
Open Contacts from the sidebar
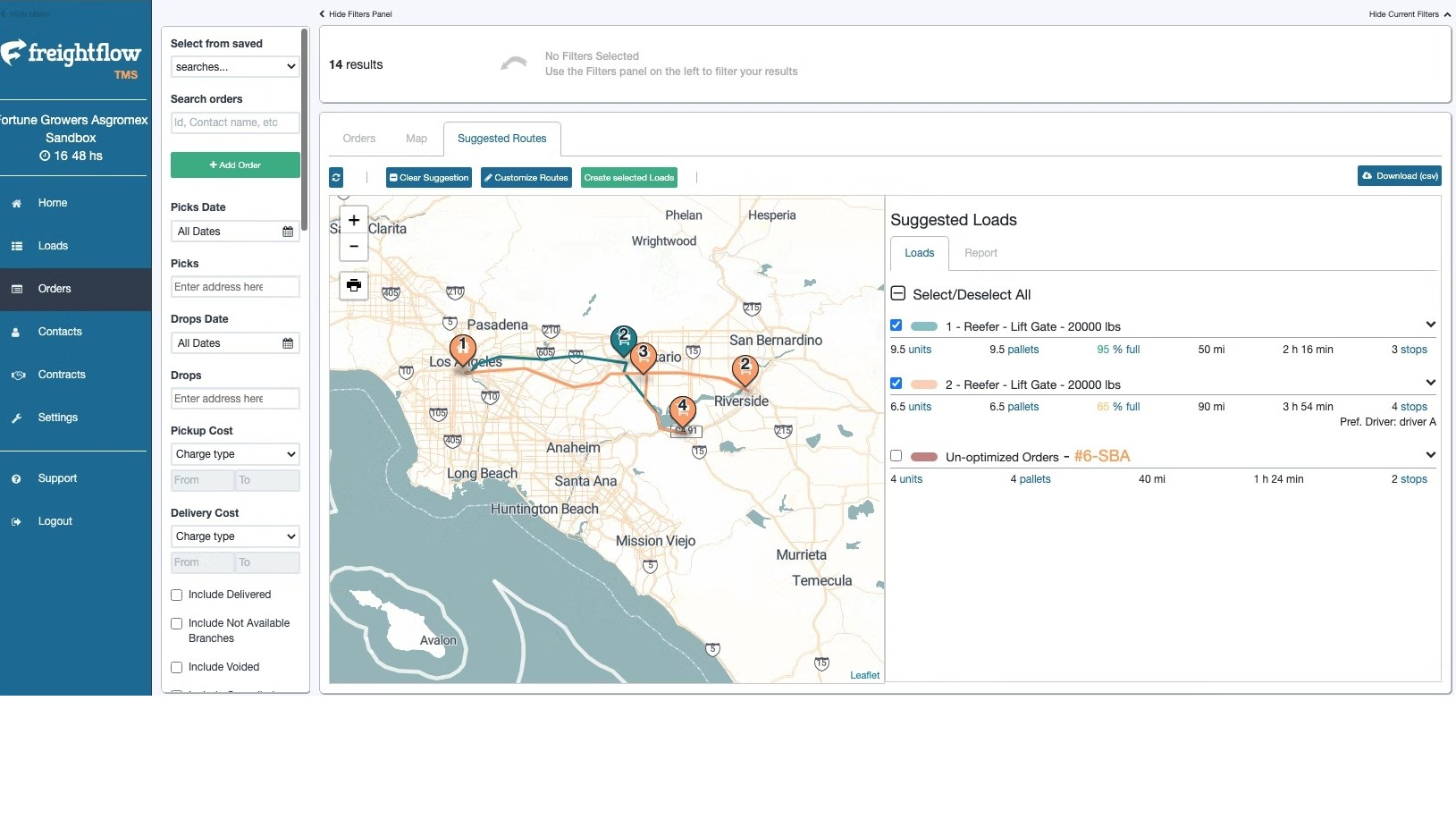(x=60, y=332)
